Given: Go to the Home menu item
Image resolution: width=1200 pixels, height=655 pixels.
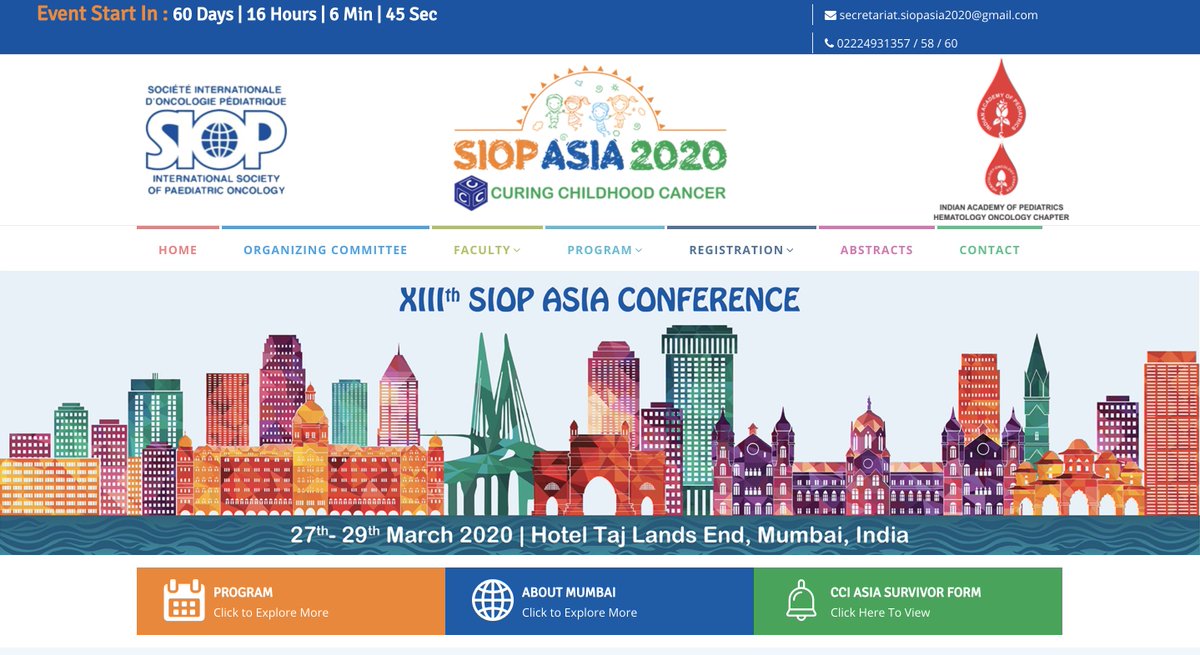Looking at the screenshot, I should pyautogui.click(x=178, y=250).
